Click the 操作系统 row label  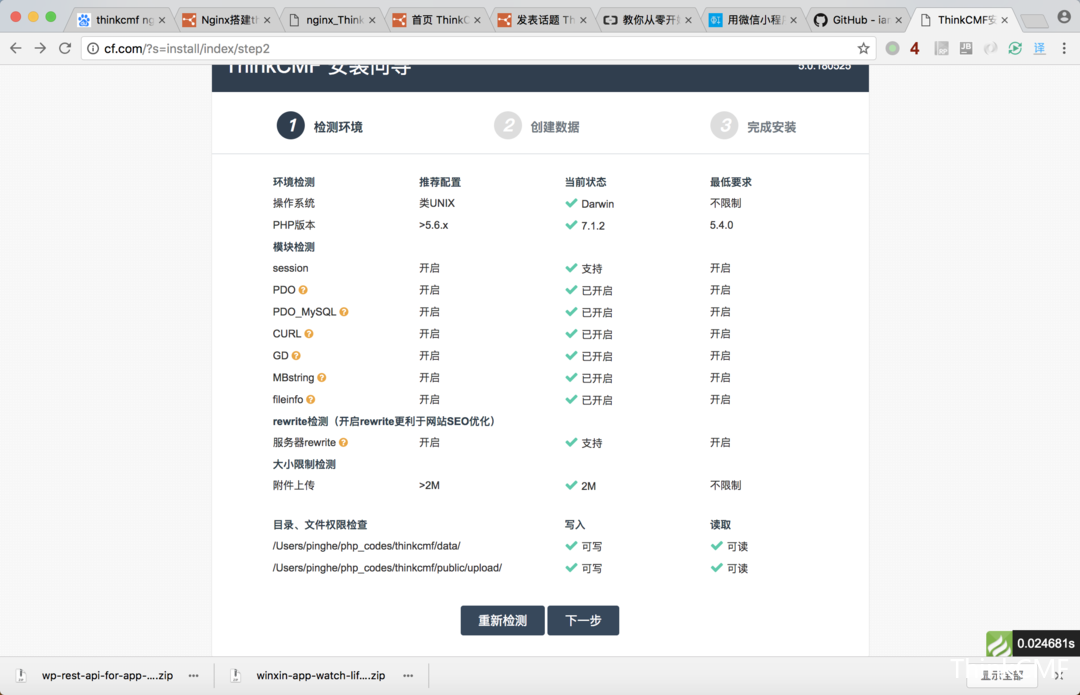294,203
